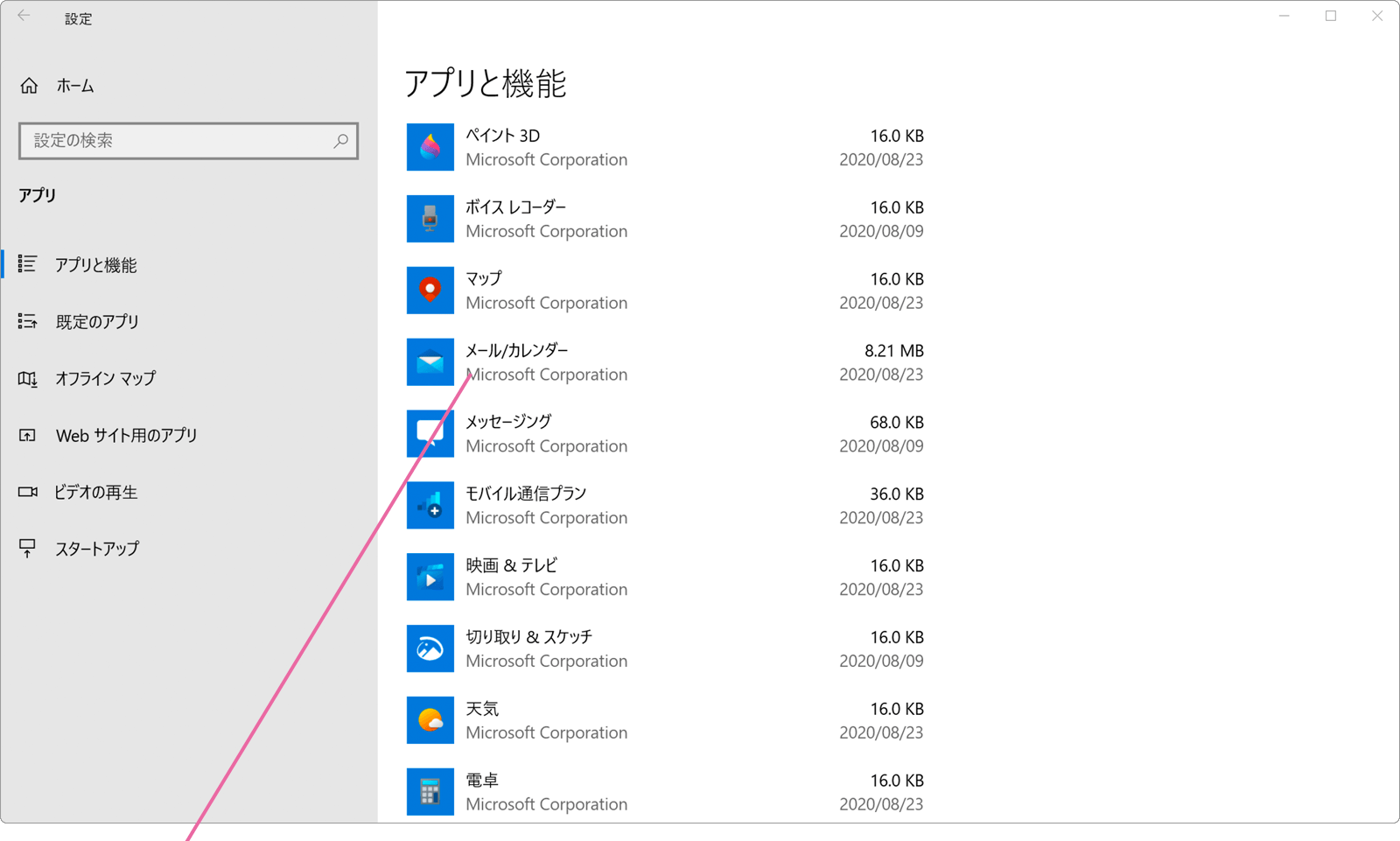Select the モバイル通信プラン app name
The height and width of the screenshot is (841, 1400).
526,494
